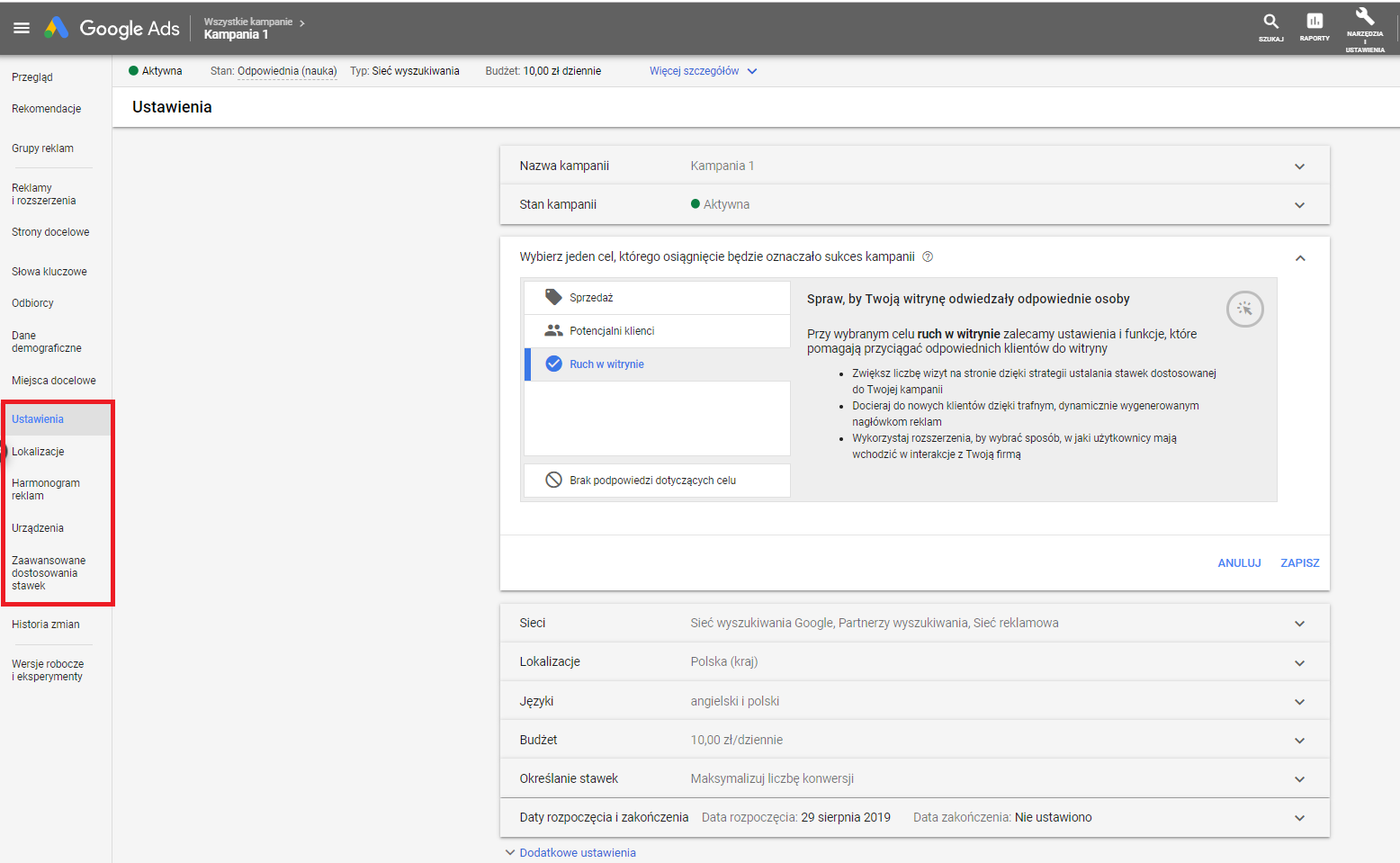This screenshot has height=863, width=1400.
Task: Open the Raporty reports icon
Action: (x=1315, y=22)
